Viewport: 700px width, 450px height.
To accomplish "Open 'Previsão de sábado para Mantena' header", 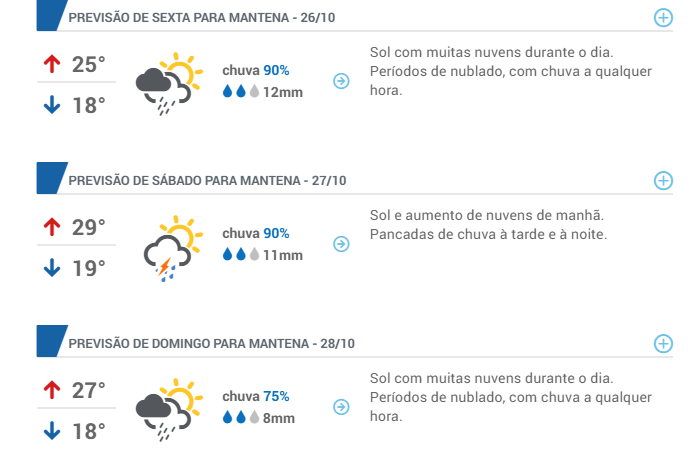I will tap(207, 181).
